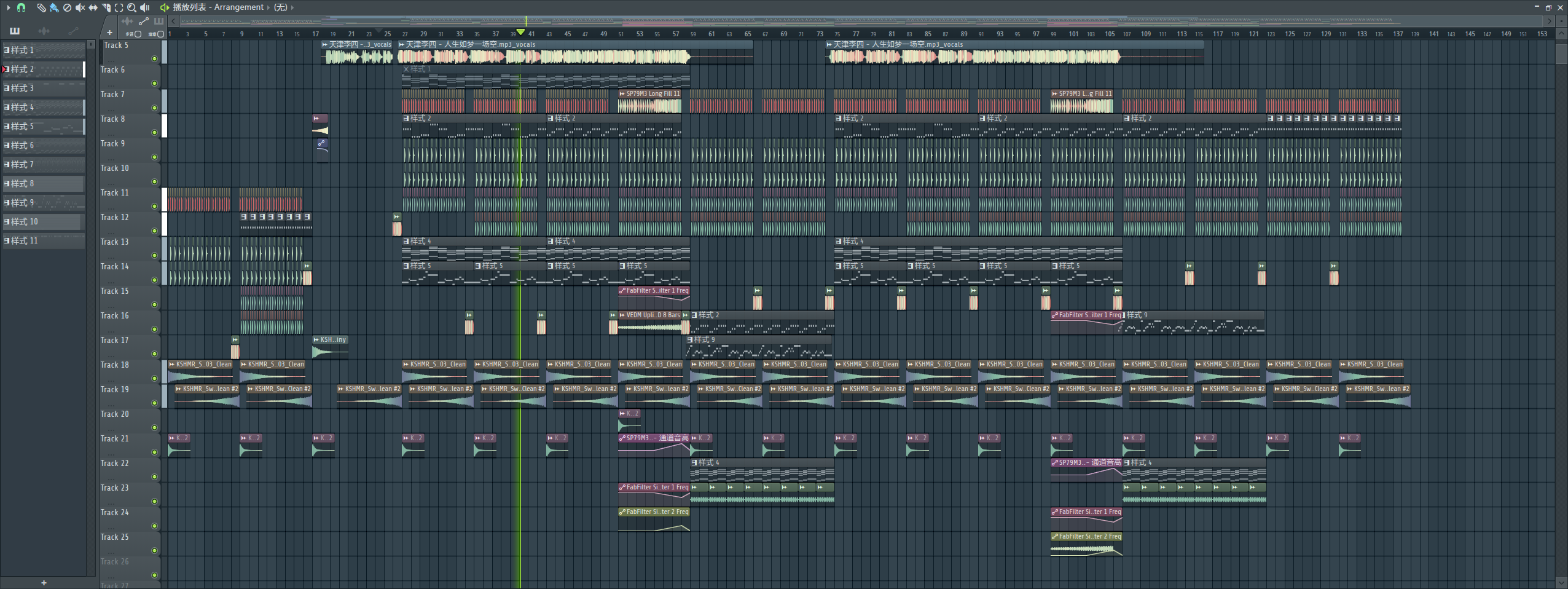Select the Zoom magnifier tool
The image size is (1568, 589).
pos(131,7)
